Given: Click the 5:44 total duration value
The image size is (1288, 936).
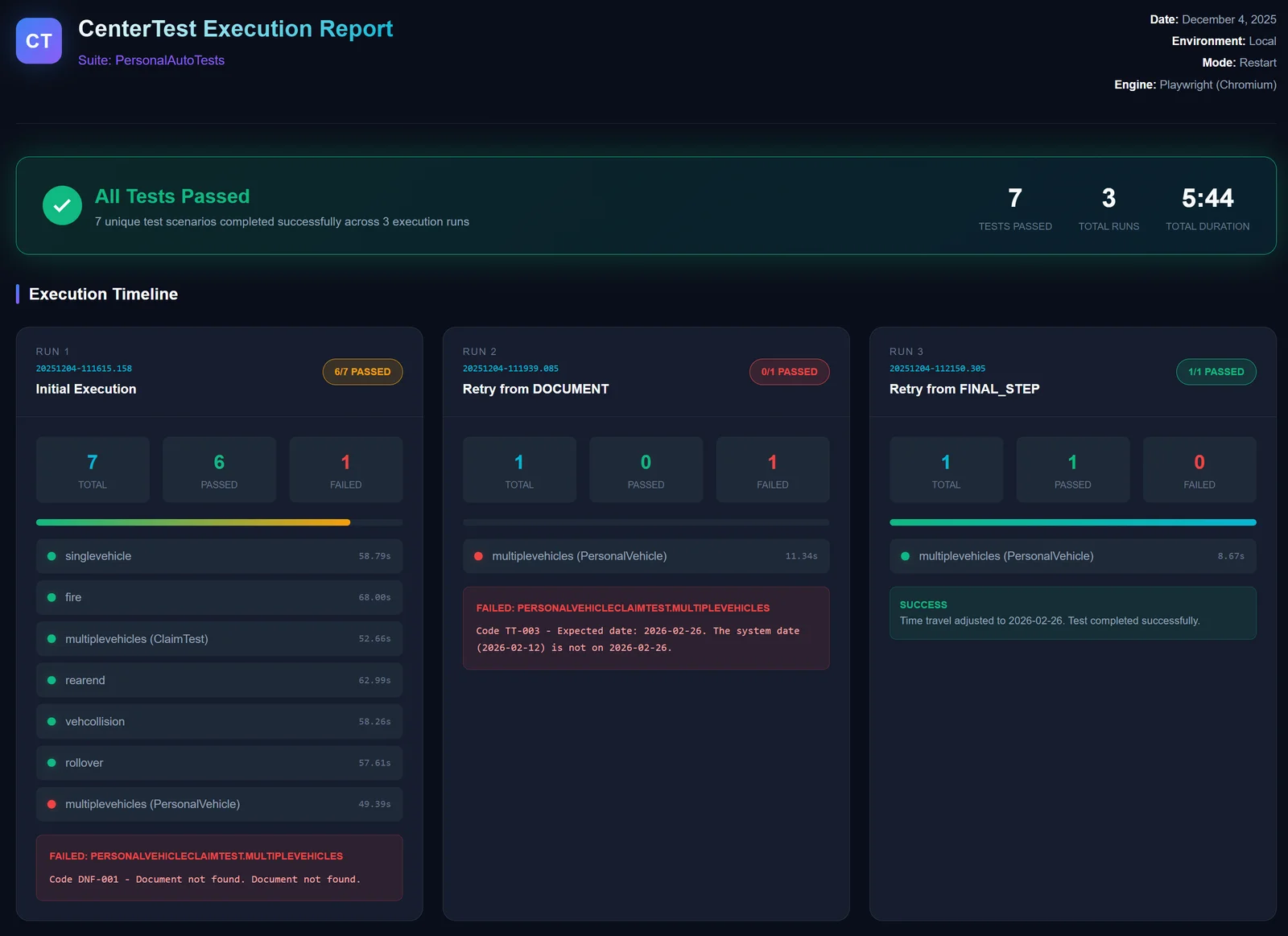Looking at the screenshot, I should tap(1207, 198).
